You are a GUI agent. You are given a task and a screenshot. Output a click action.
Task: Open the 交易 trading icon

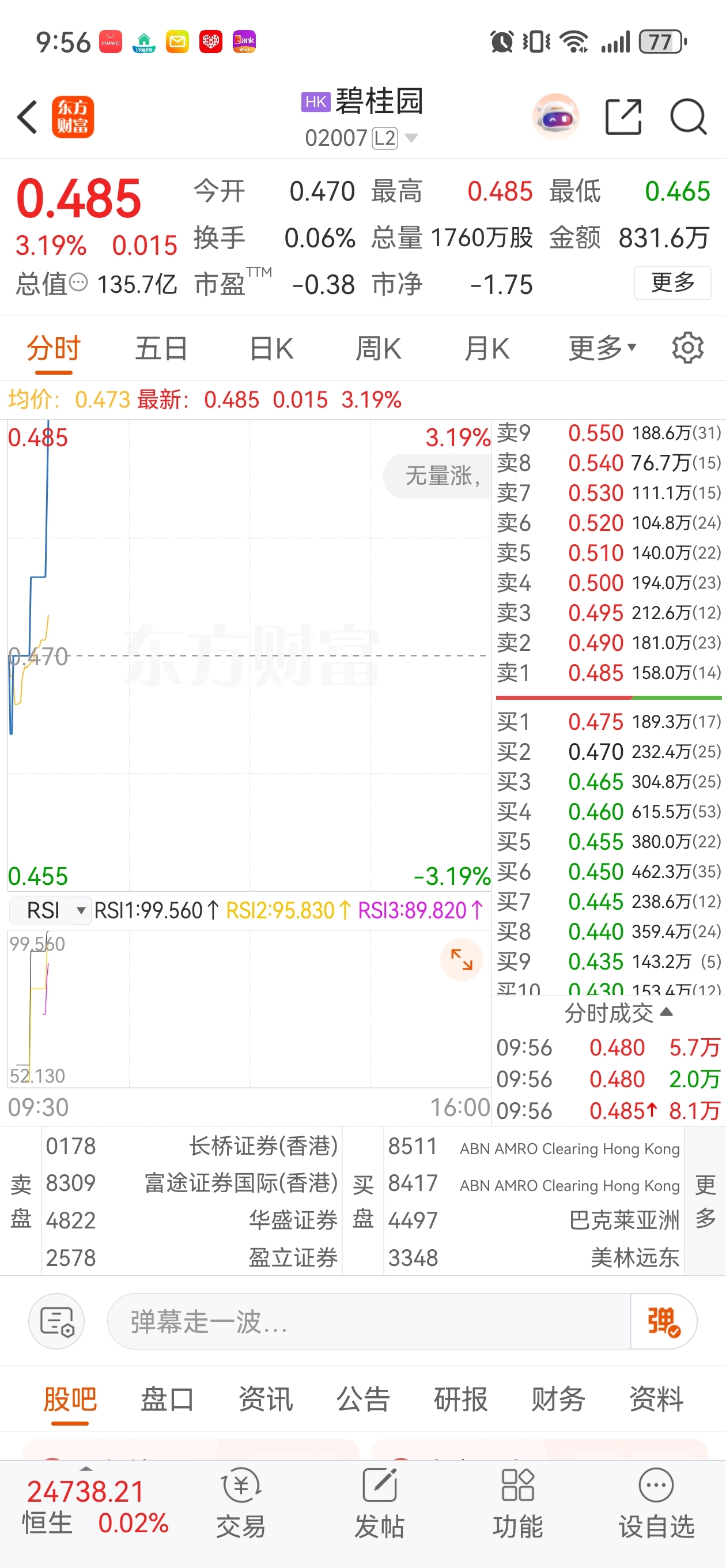click(x=241, y=1503)
